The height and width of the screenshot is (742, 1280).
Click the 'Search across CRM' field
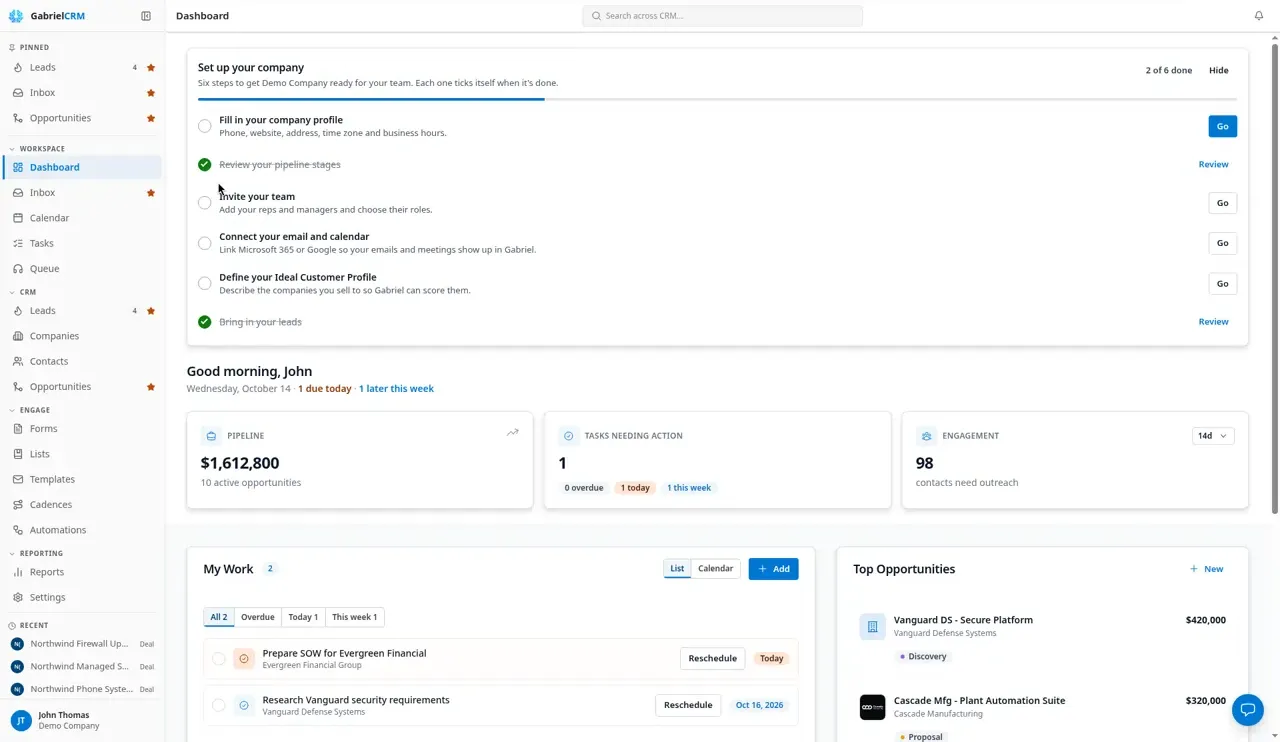point(722,16)
